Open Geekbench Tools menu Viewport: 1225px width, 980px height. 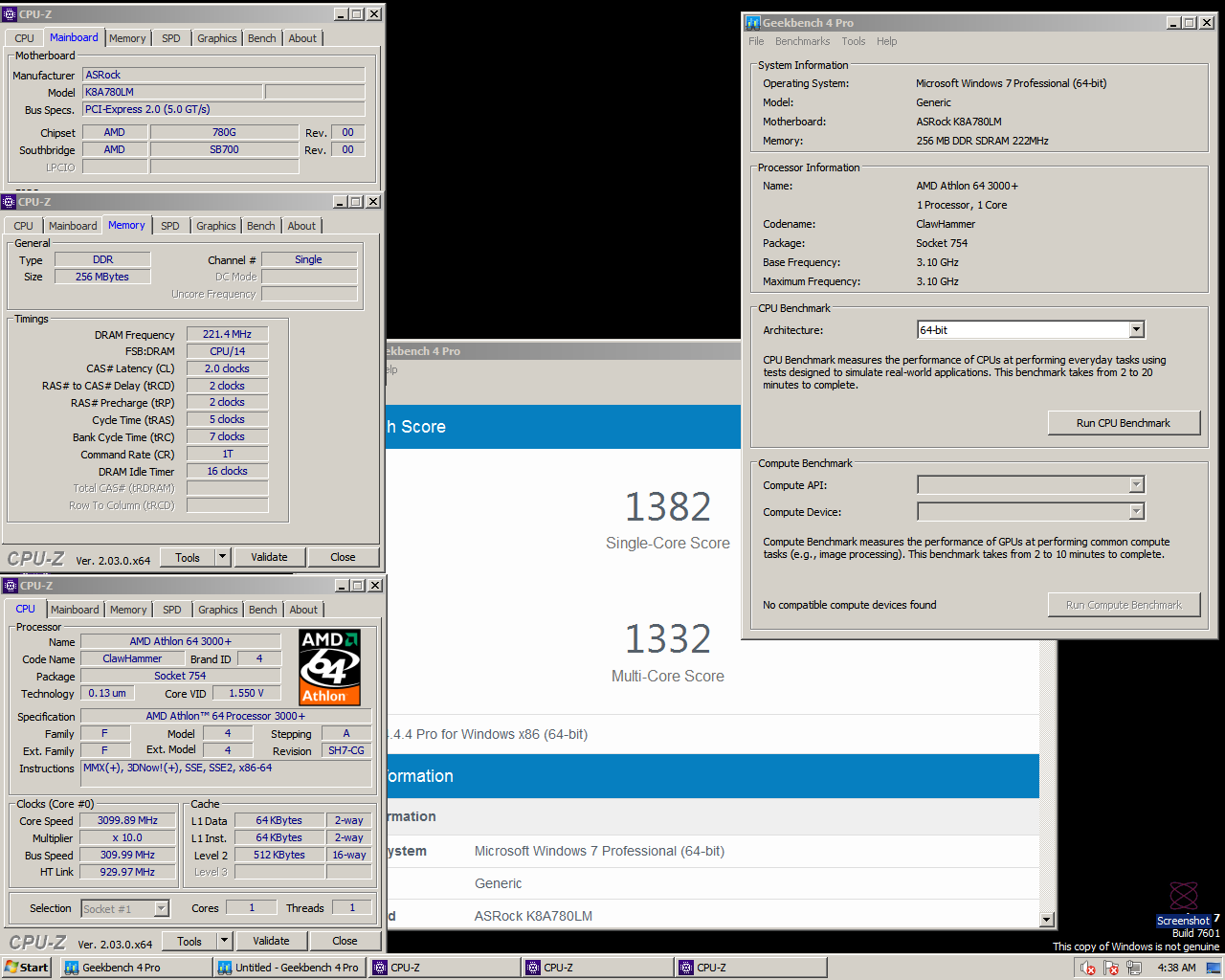click(853, 41)
